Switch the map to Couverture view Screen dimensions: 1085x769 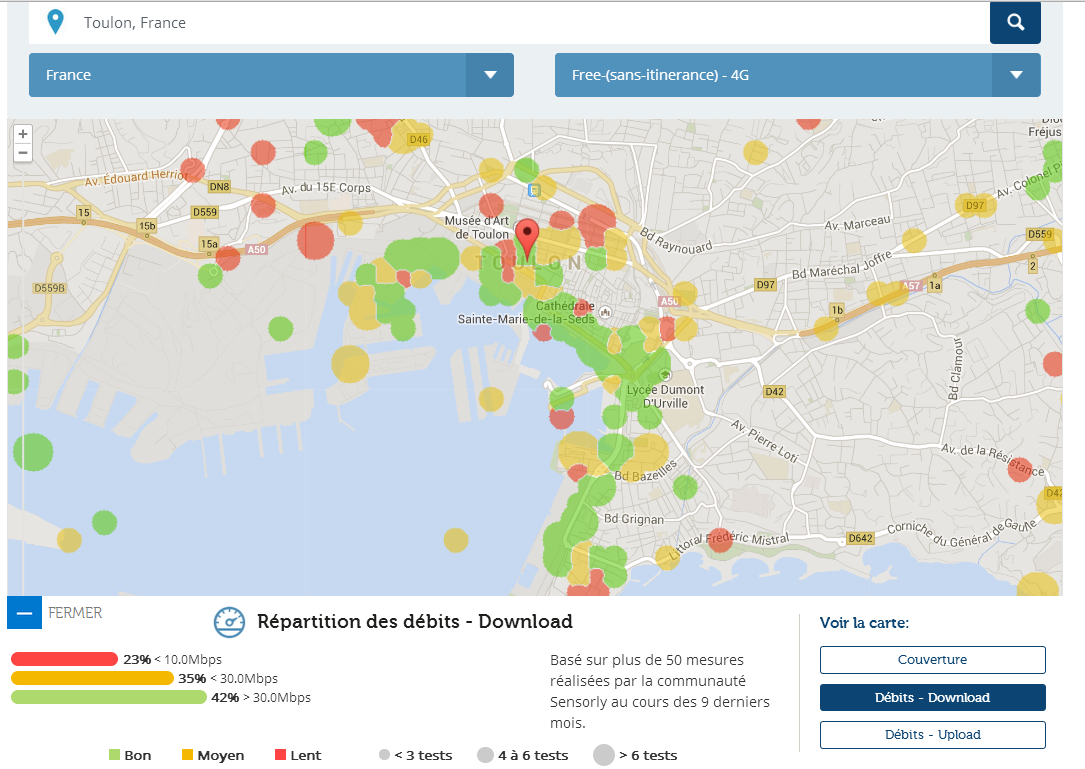(932, 660)
